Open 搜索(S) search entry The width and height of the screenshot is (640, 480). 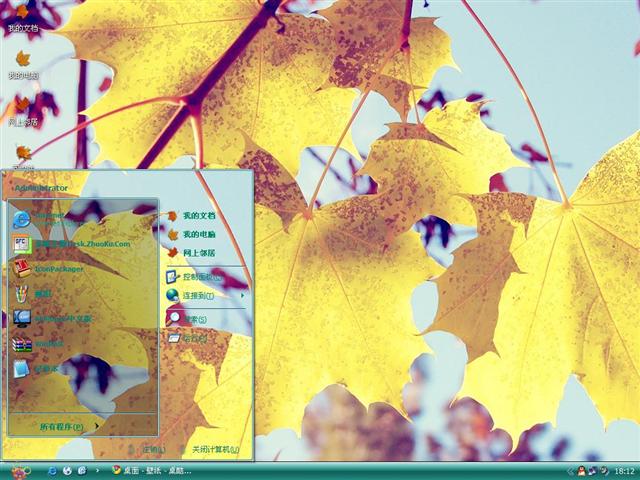coord(186,319)
